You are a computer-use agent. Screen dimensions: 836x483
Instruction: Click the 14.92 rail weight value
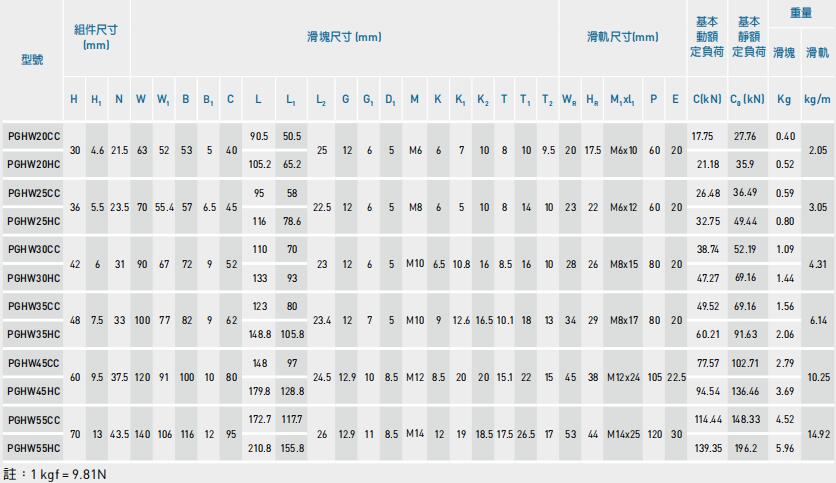pyautogui.click(x=818, y=433)
